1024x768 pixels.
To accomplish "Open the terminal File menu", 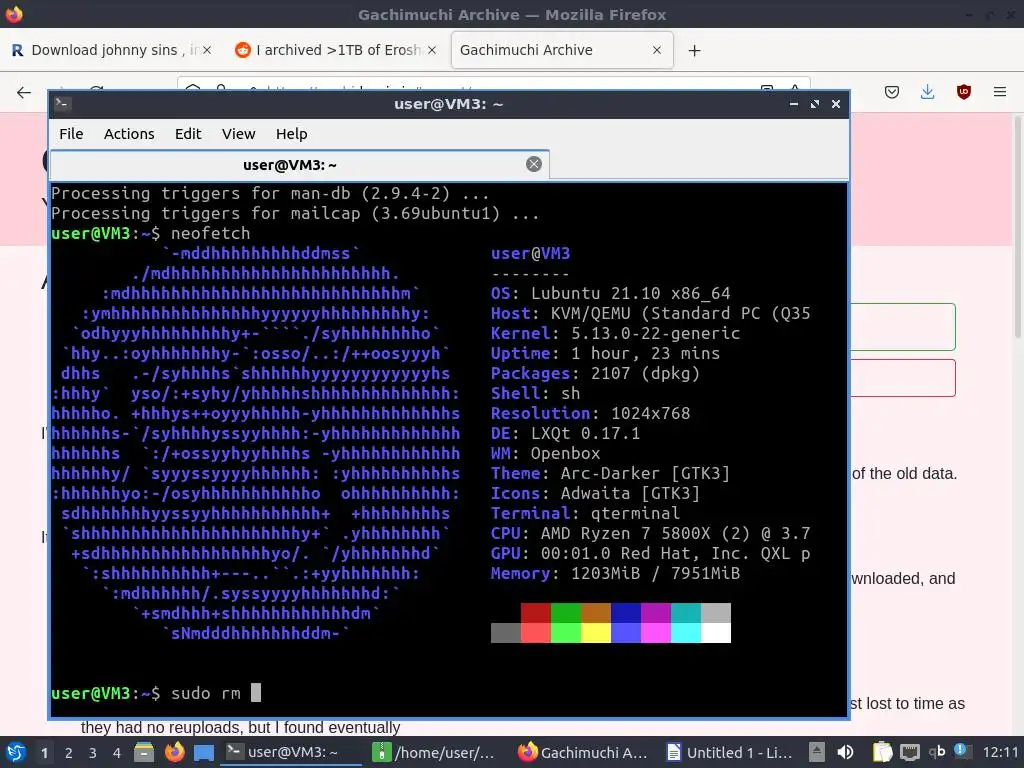I will point(71,134).
